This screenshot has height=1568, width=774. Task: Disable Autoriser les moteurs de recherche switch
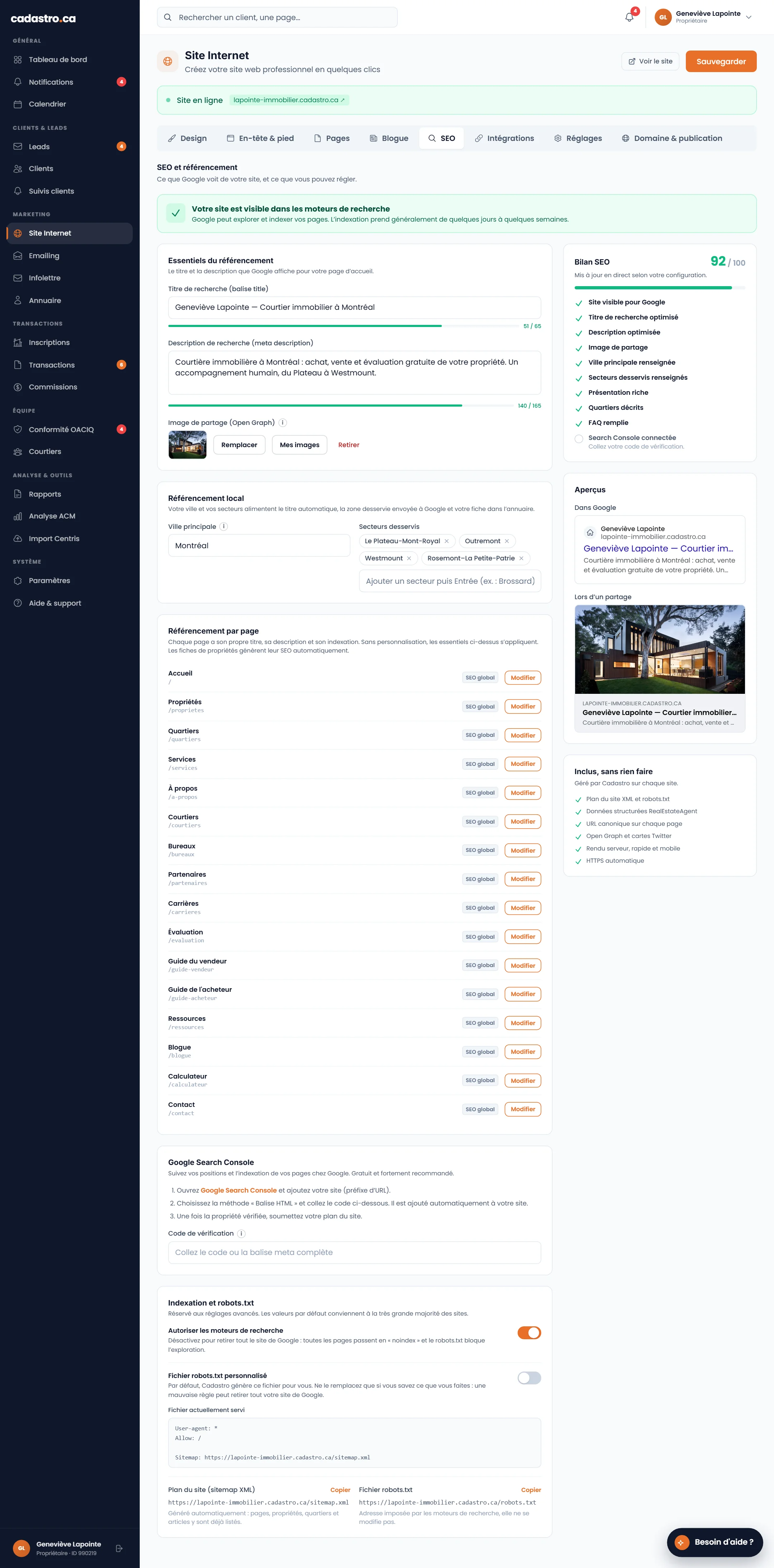[529, 1332]
